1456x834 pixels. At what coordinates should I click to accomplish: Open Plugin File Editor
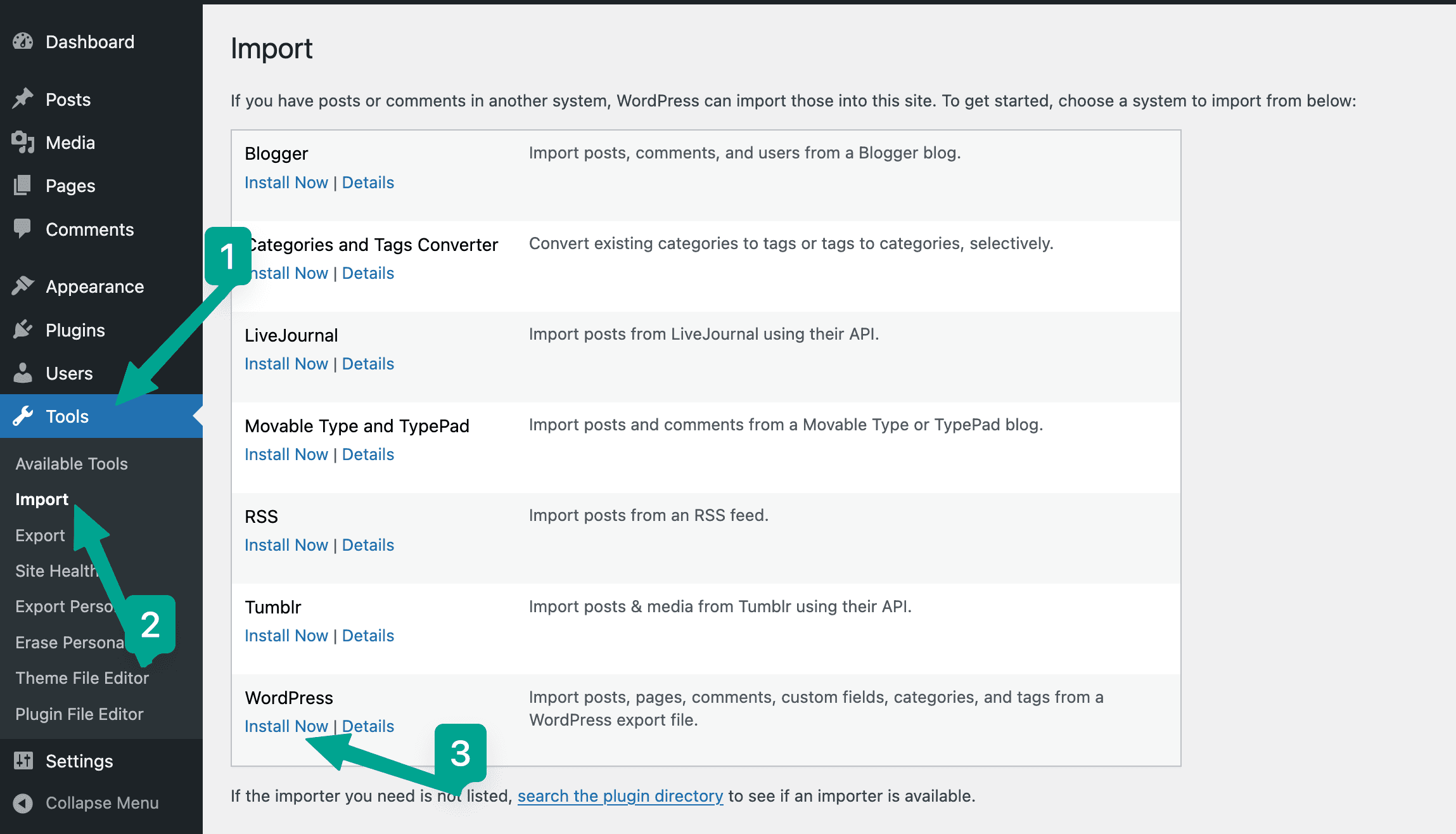pyautogui.click(x=79, y=714)
